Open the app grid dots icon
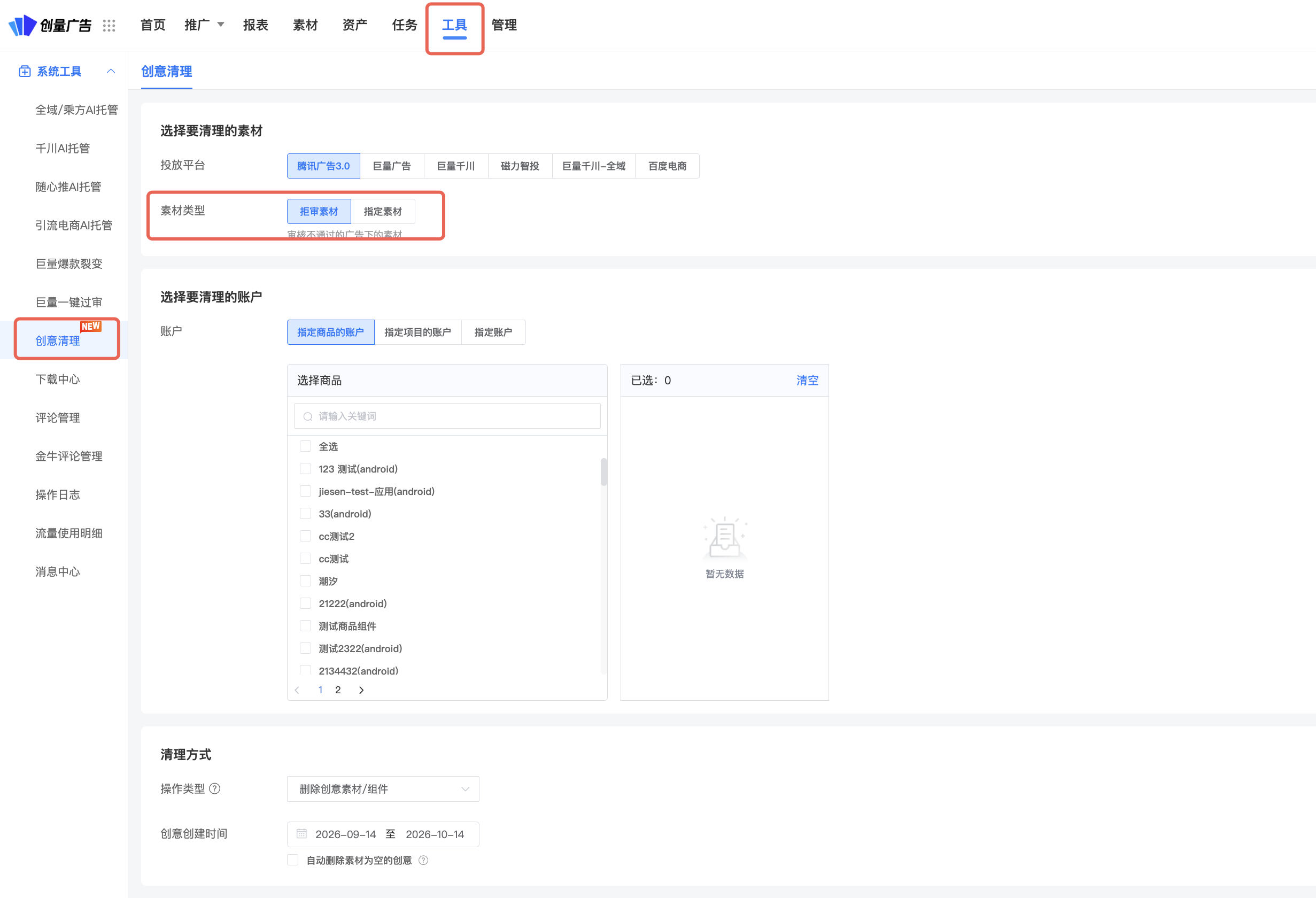 (x=109, y=26)
